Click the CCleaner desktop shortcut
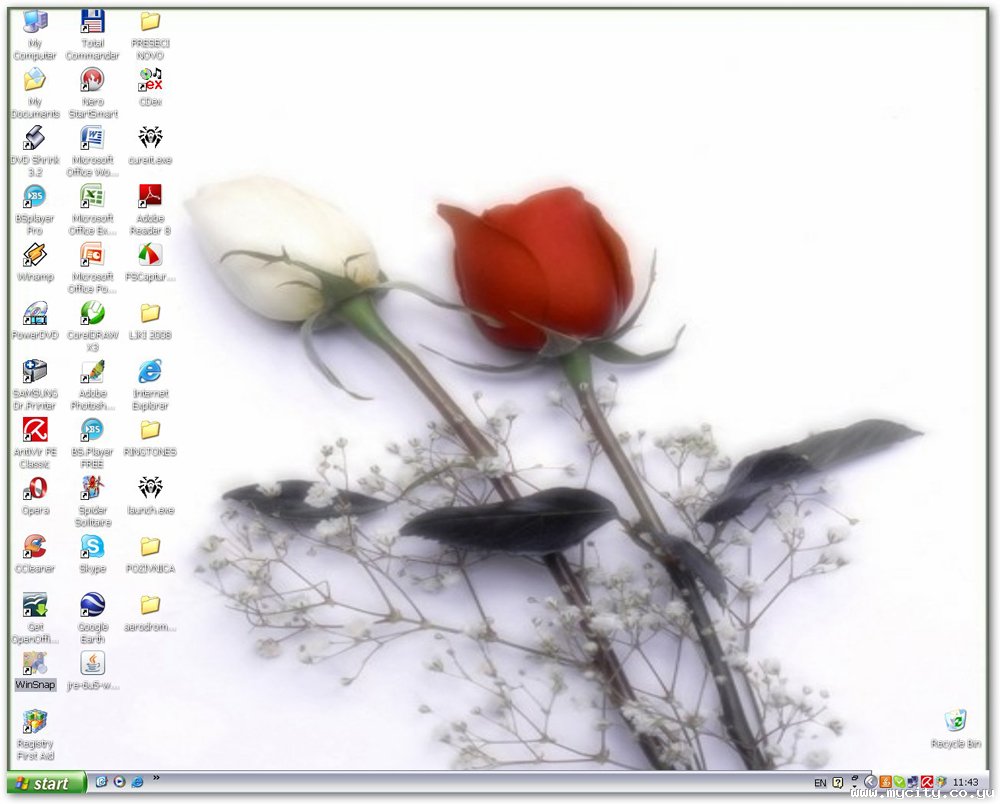The image size is (1000, 804). [35, 555]
